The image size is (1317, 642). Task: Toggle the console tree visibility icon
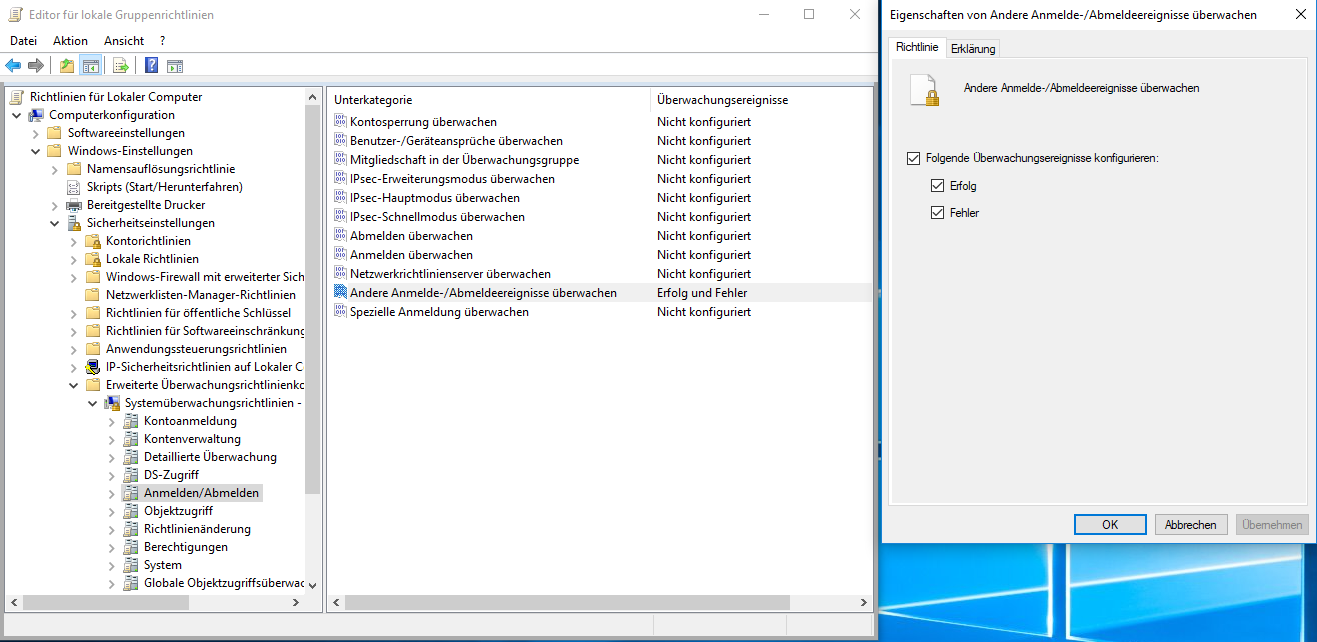[x=90, y=65]
